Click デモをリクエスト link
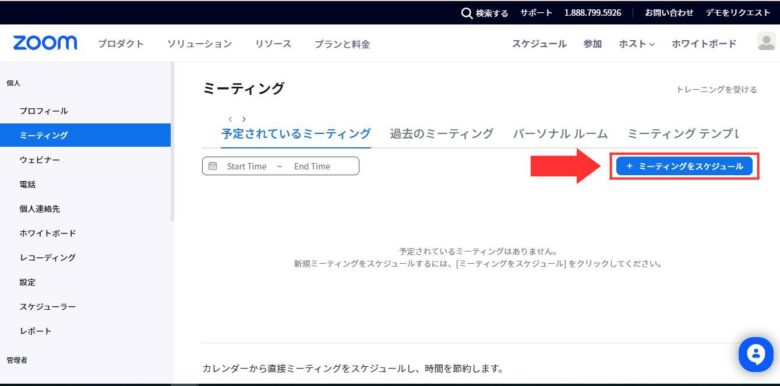The width and height of the screenshot is (780, 386). pyautogui.click(x=738, y=13)
